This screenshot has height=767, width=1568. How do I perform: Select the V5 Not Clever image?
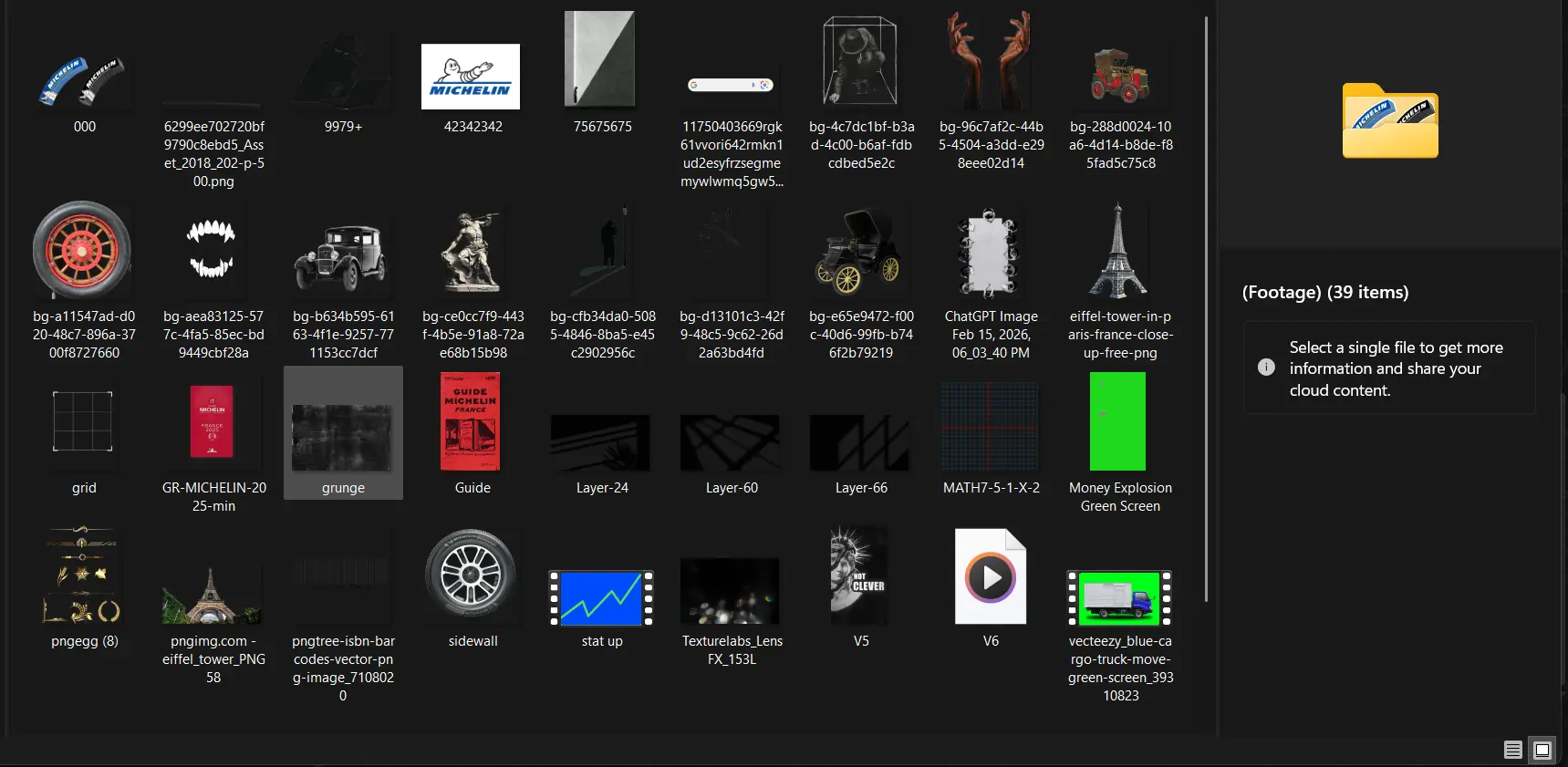(860, 576)
